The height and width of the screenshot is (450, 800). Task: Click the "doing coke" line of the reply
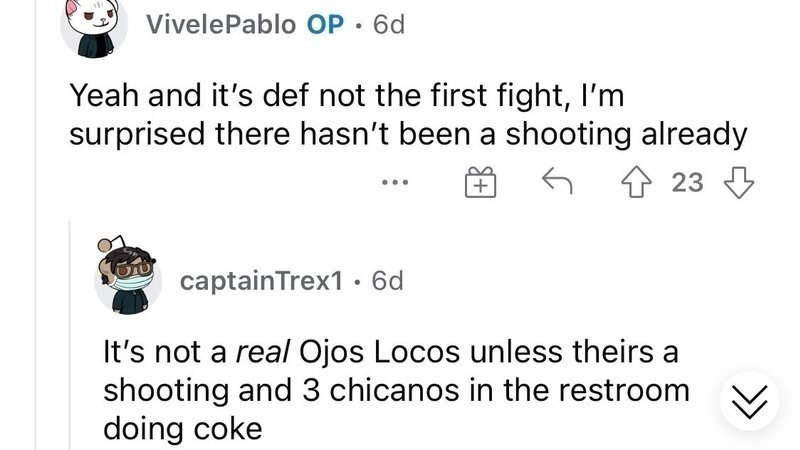click(183, 428)
